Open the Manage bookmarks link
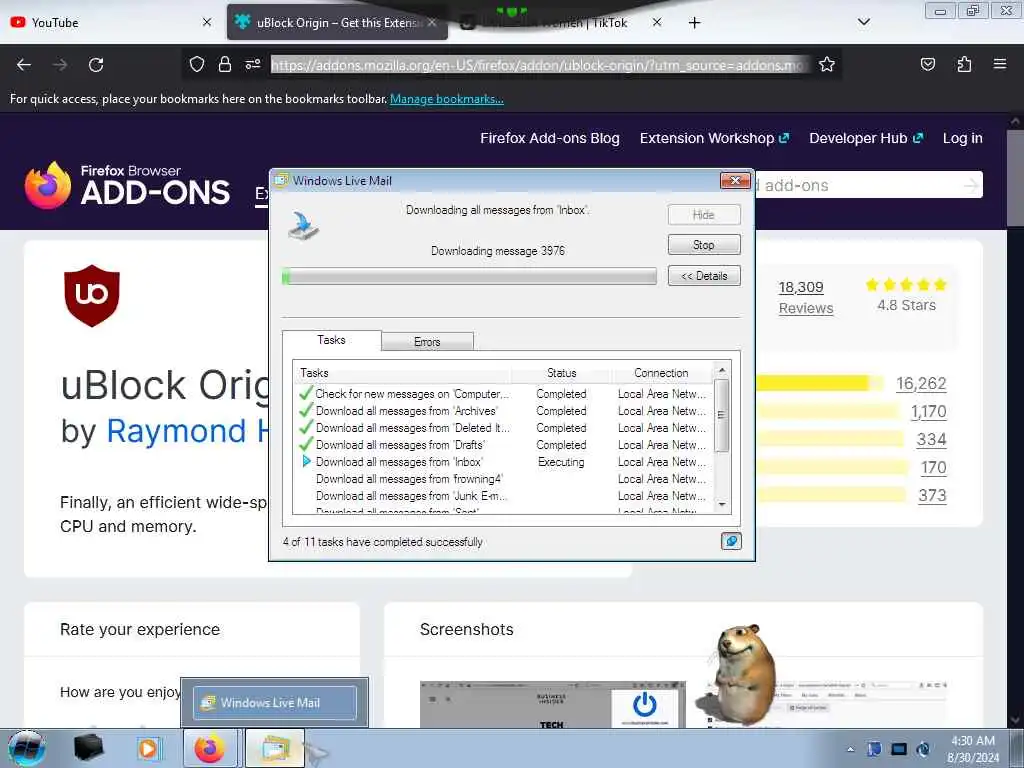Image resolution: width=1024 pixels, height=768 pixels. (x=447, y=99)
